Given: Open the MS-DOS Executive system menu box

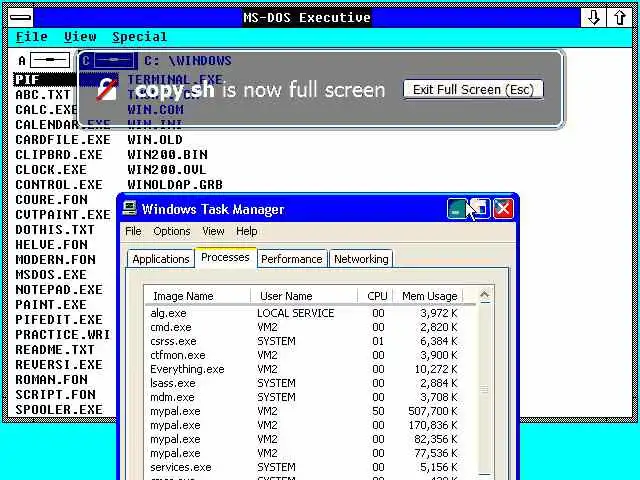Looking at the screenshot, I should point(20,18).
